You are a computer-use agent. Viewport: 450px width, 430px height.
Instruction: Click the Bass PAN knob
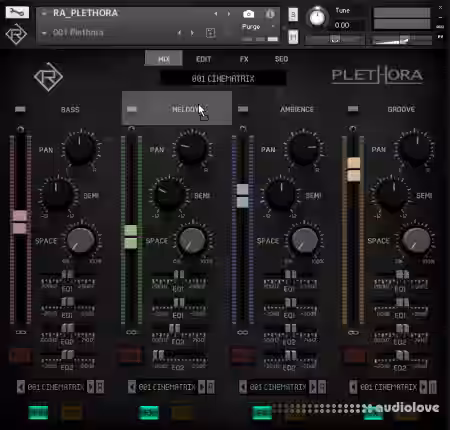coord(80,148)
